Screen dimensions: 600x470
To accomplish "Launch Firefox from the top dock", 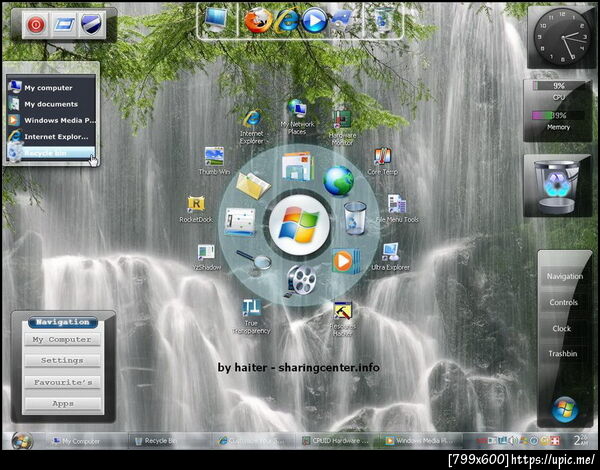I will [258, 20].
